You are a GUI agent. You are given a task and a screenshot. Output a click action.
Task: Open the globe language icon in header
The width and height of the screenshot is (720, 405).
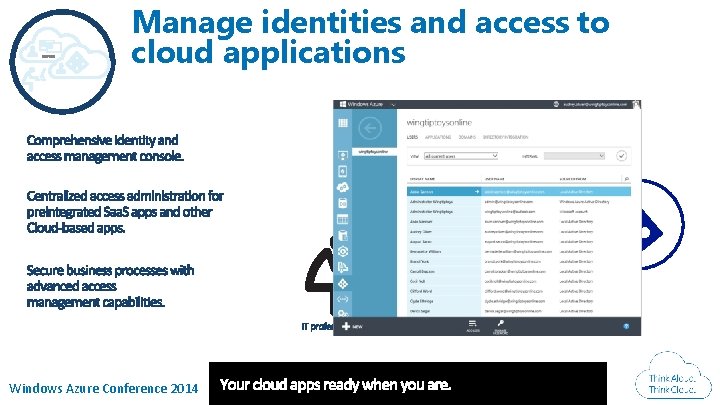556,104
